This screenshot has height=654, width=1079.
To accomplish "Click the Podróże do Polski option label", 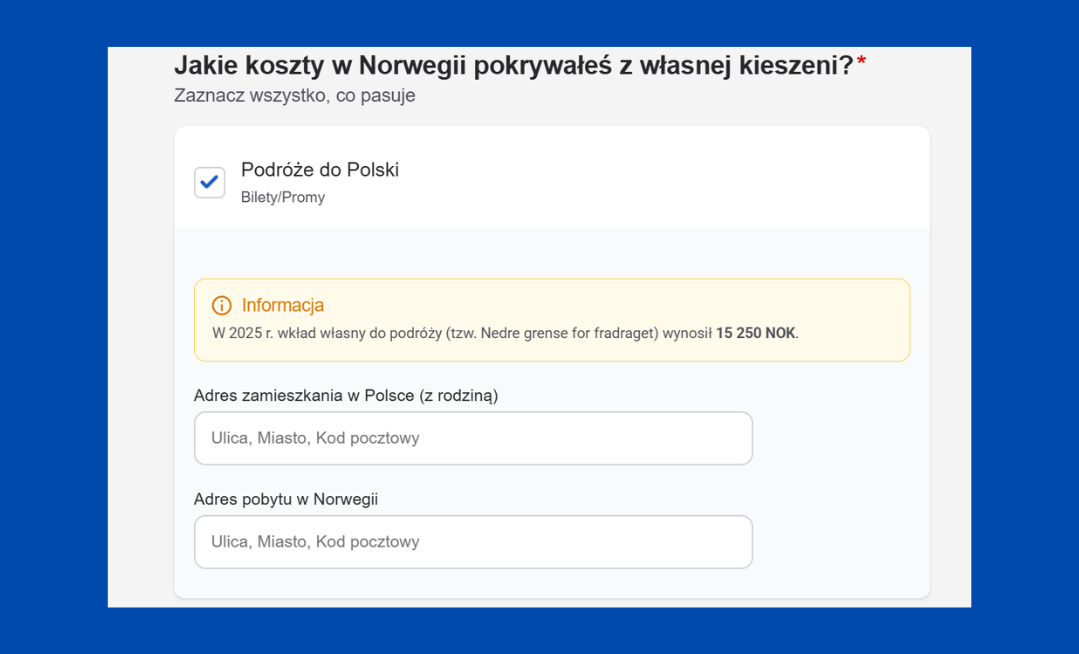I will pyautogui.click(x=320, y=170).
